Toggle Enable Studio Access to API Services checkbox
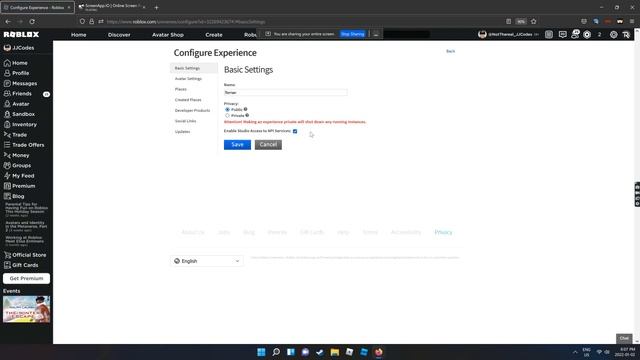Image resolution: width=640 pixels, height=360 pixels. 295,131
